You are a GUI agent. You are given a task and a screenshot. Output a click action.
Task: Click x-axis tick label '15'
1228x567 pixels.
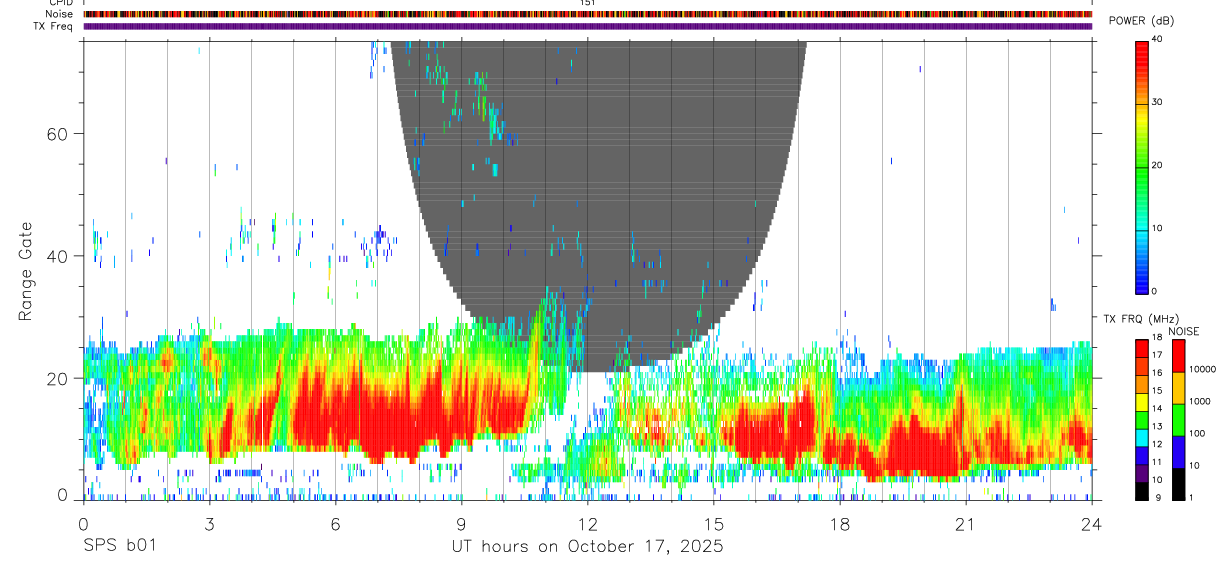coord(714,524)
